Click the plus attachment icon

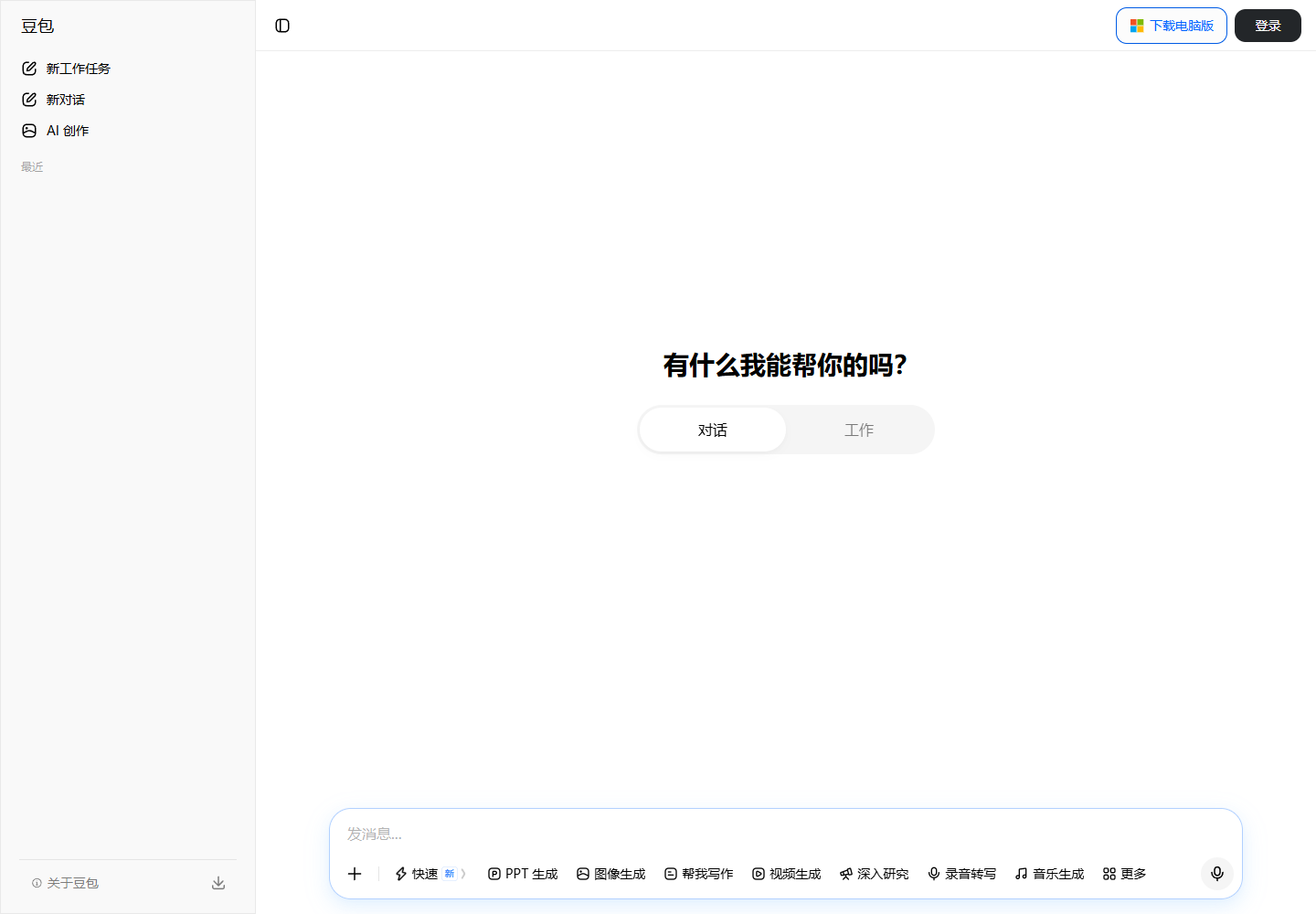[355, 874]
